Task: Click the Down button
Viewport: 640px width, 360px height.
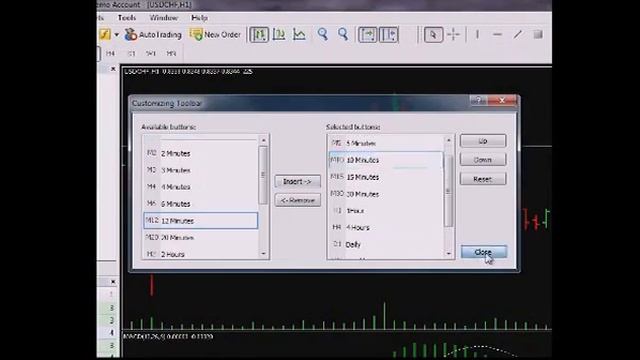Action: (x=483, y=160)
